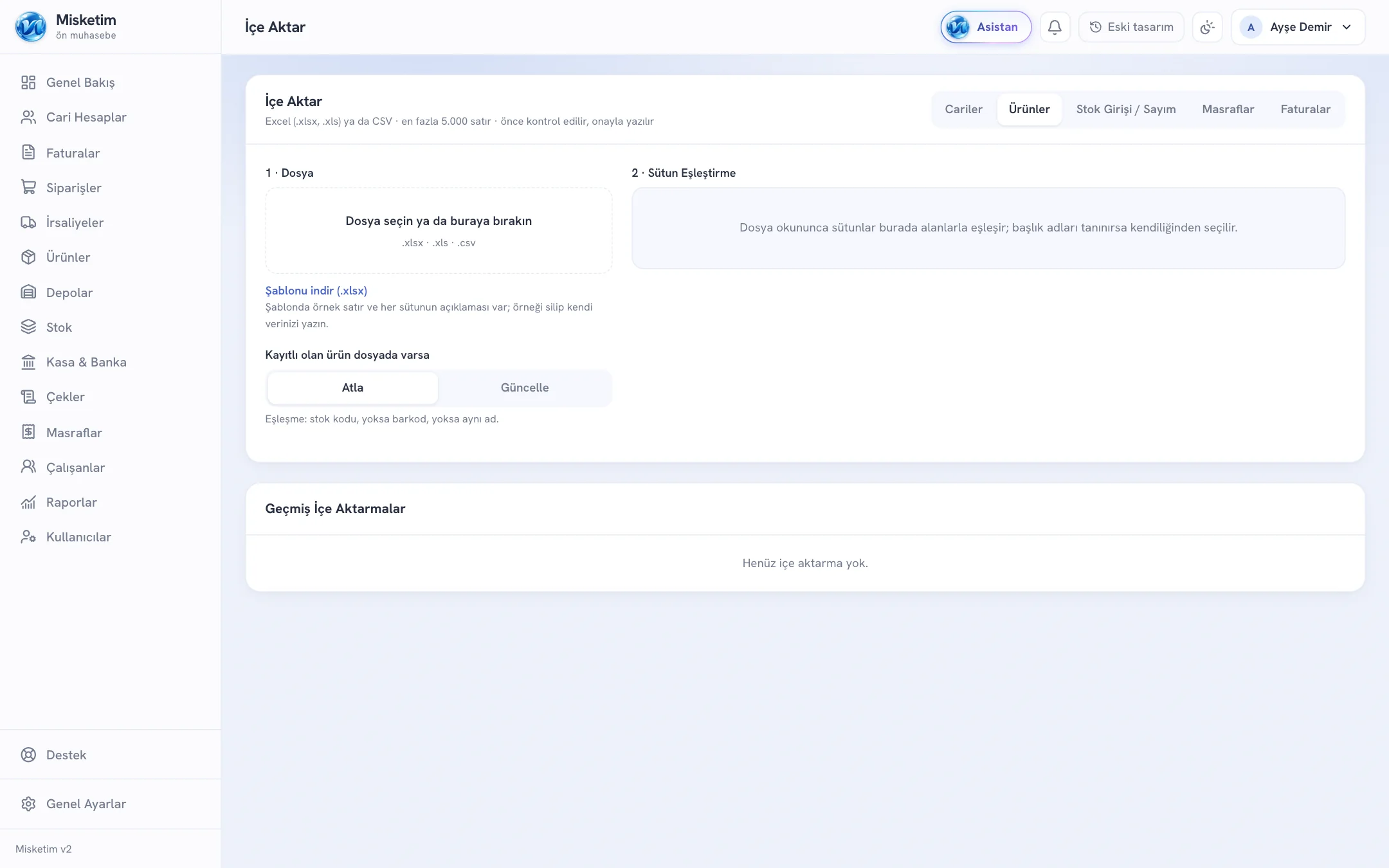Click the Çalışanlar users icon
Image resolution: width=1389 pixels, height=868 pixels.
[x=28, y=467]
